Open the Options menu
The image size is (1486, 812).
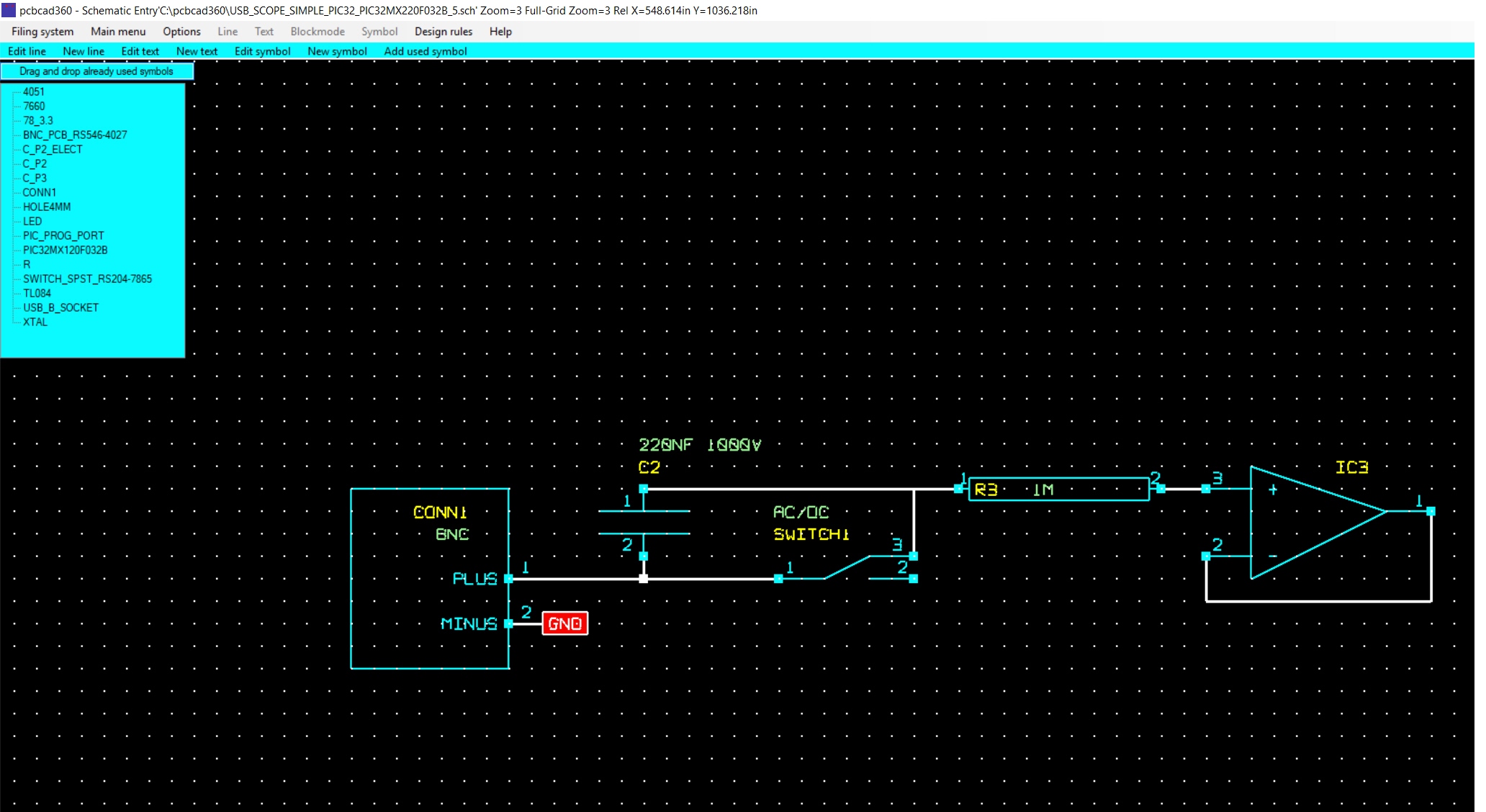181,32
